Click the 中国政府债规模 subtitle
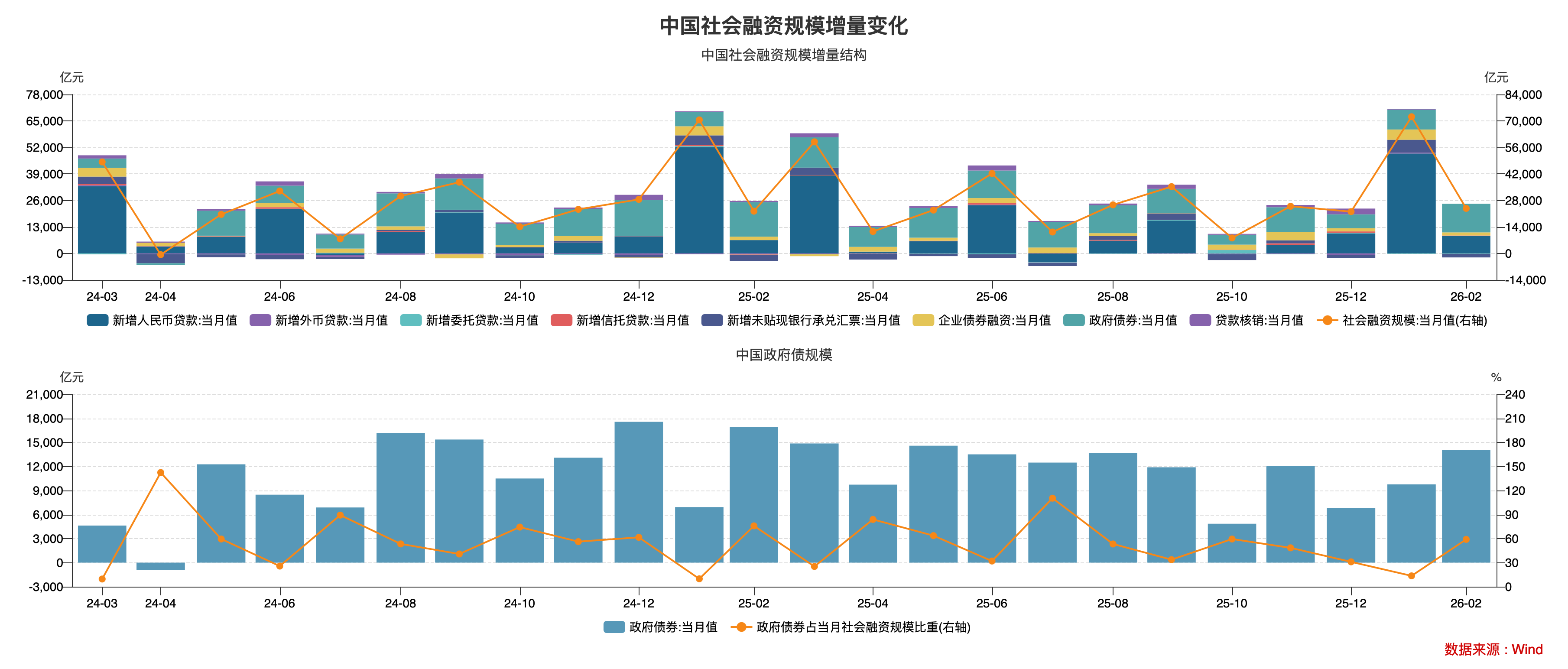Image resolution: width=1568 pixels, height=669 pixels. click(x=784, y=354)
